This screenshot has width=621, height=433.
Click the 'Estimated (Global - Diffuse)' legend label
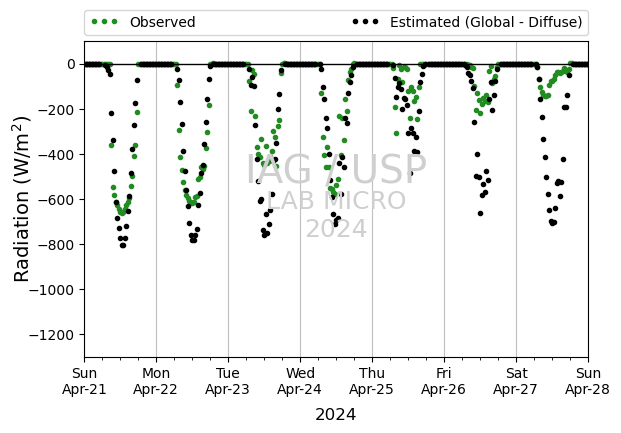pyautogui.click(x=486, y=22)
